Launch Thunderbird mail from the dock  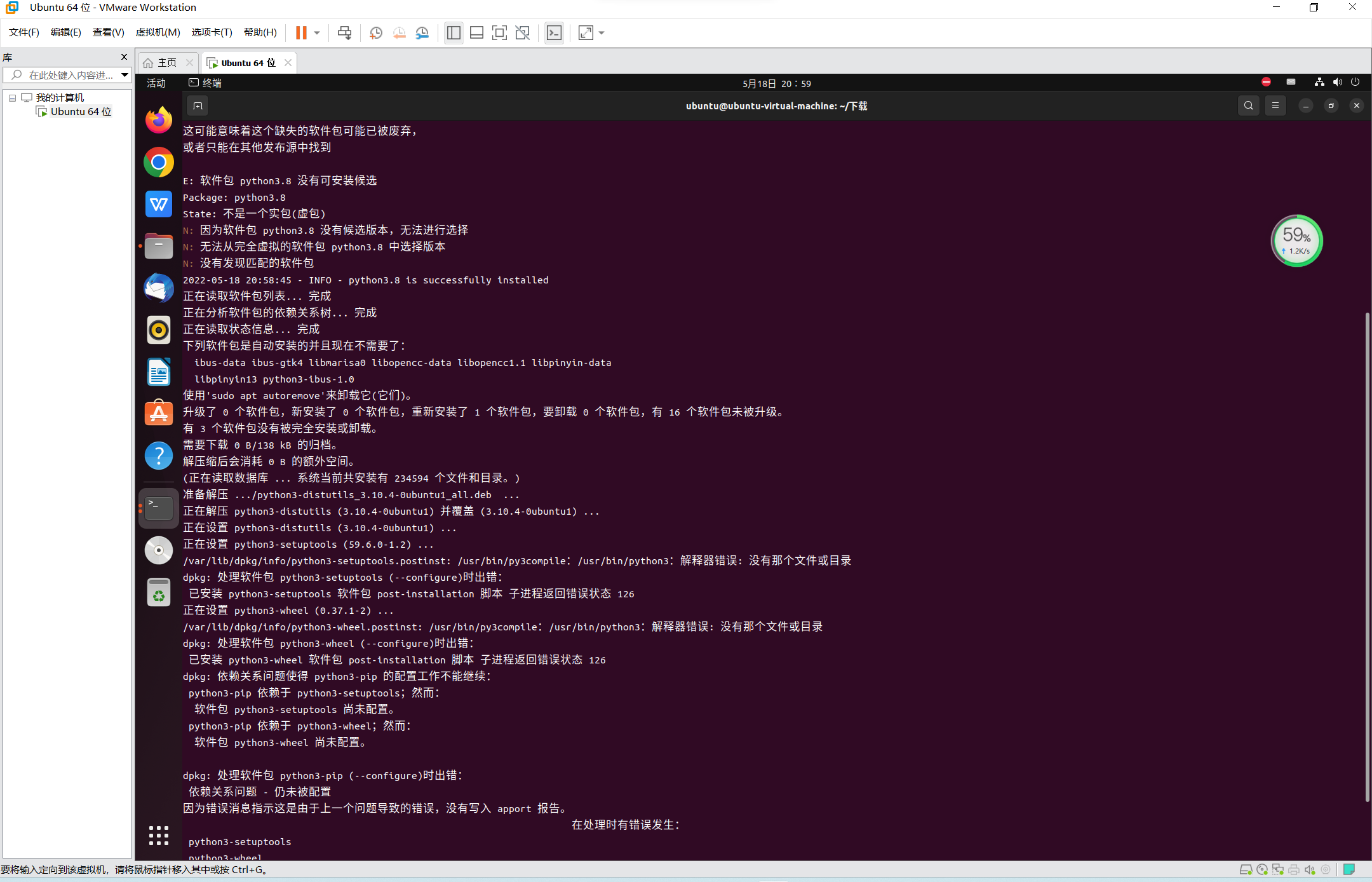coord(159,288)
